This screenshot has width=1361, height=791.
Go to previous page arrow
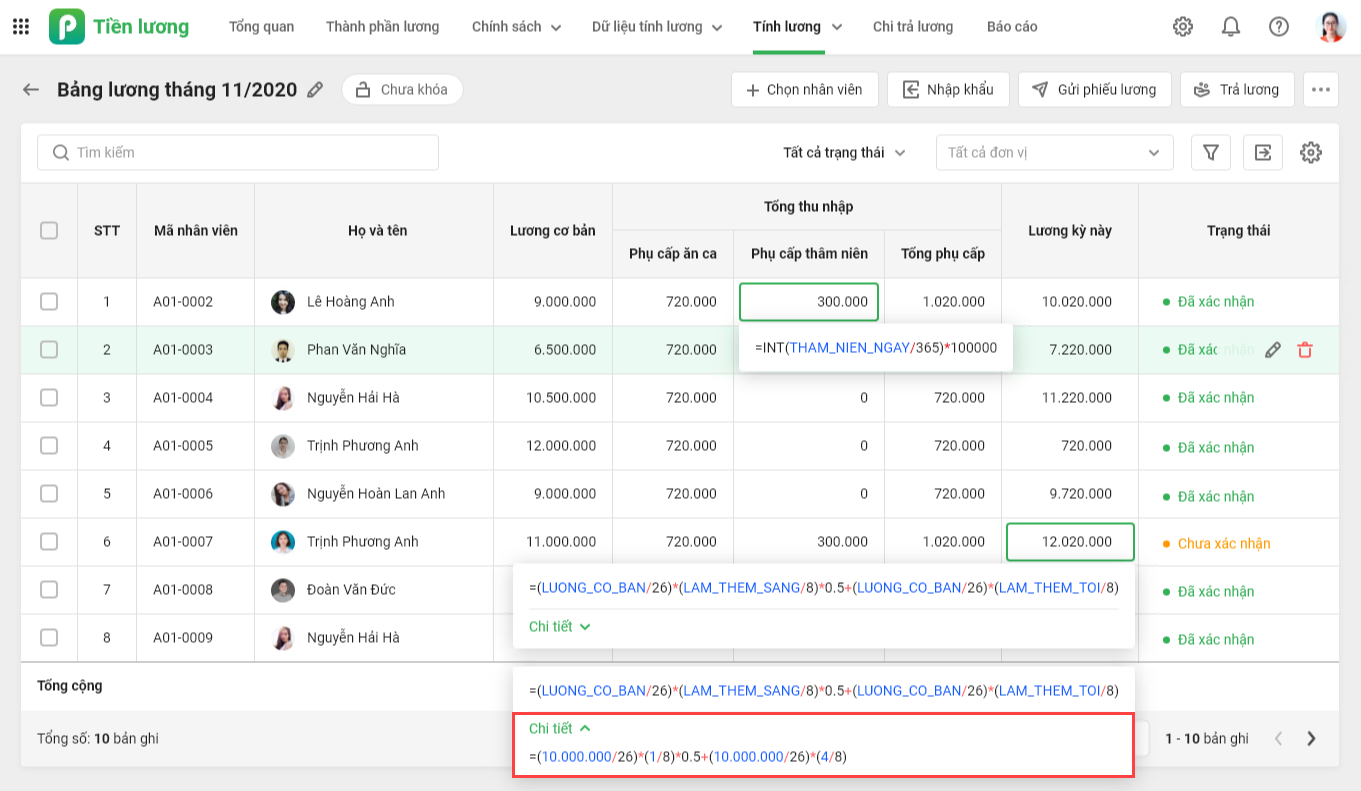1279,739
